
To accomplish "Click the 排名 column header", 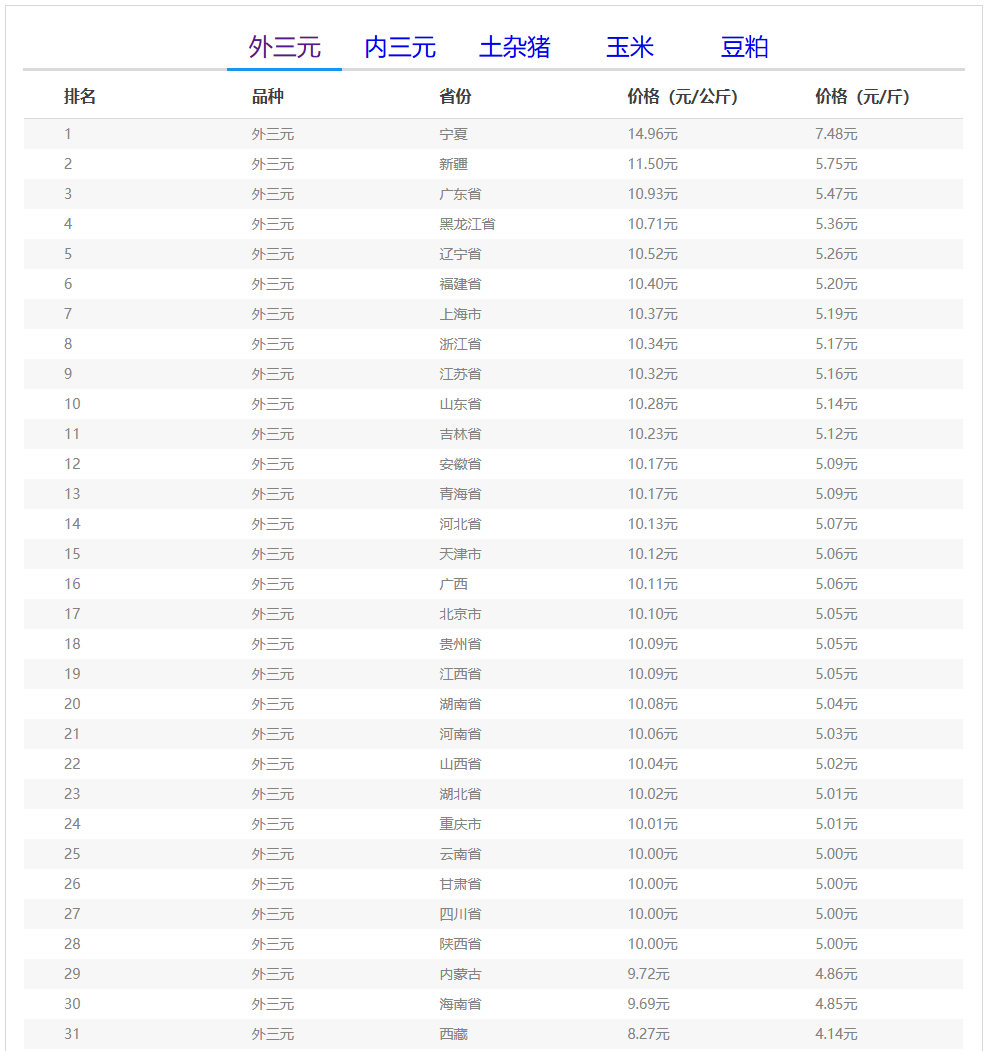I will pyautogui.click(x=80, y=97).
